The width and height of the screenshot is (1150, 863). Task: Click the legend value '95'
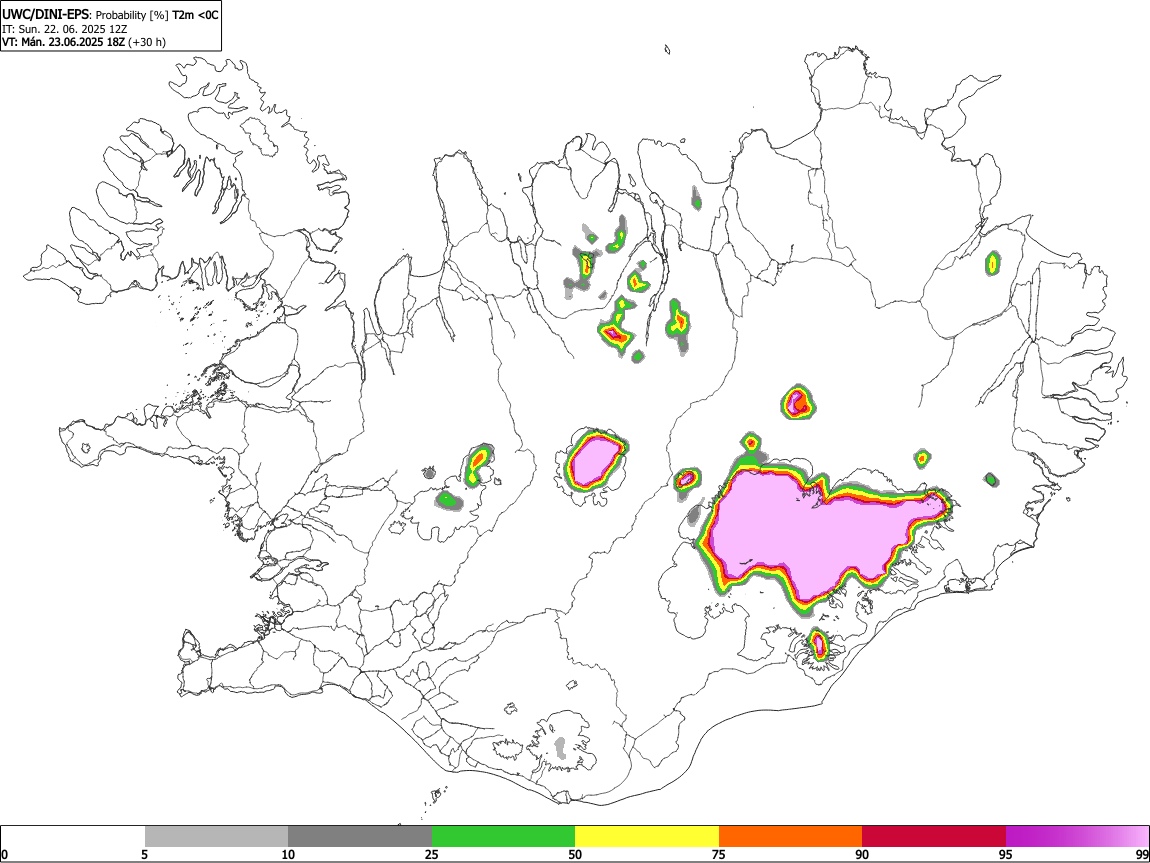click(x=1006, y=855)
